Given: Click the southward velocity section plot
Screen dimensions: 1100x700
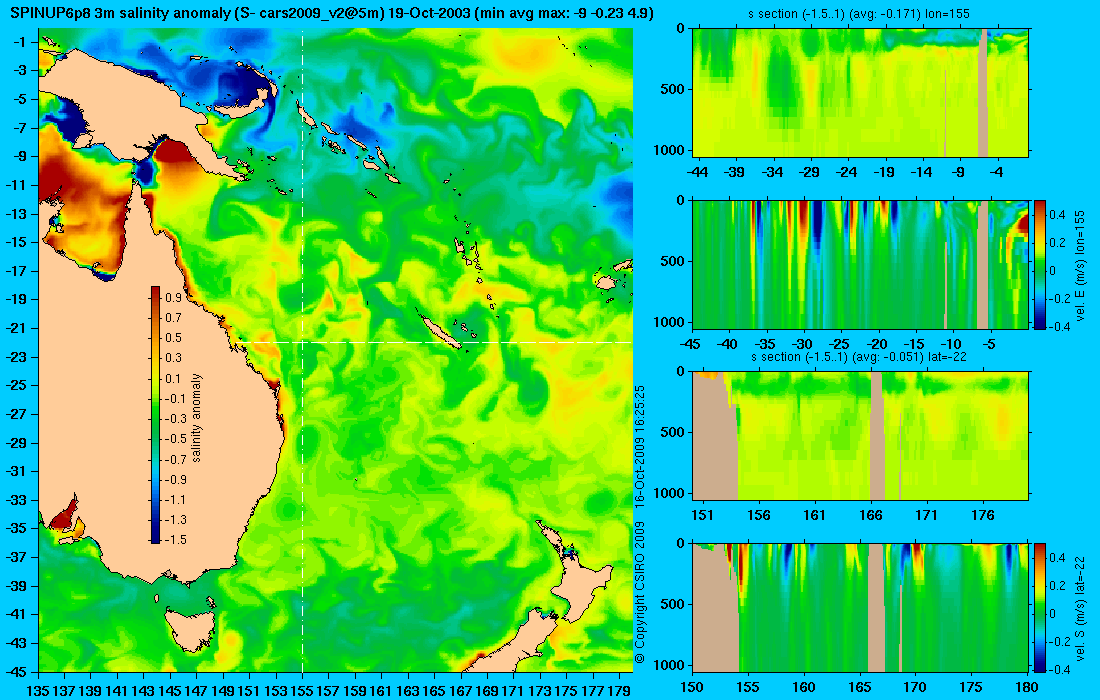Looking at the screenshot, I should click(x=861, y=607).
